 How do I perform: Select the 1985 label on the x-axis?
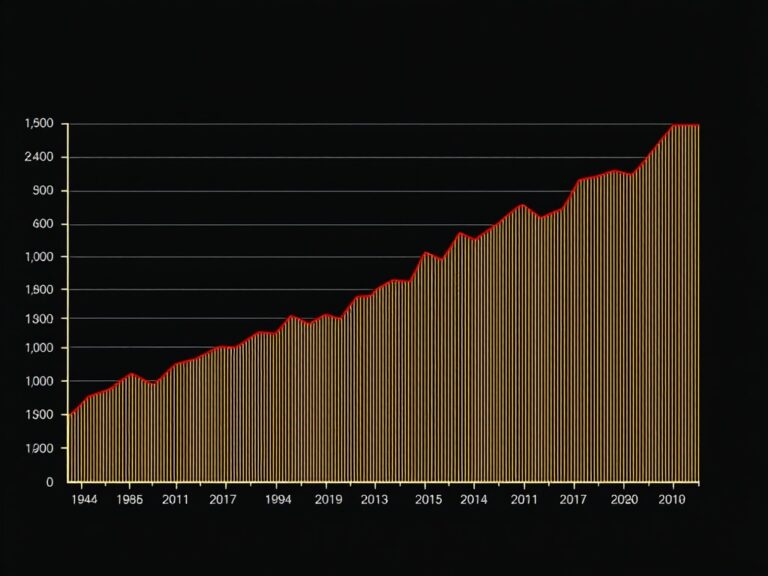tap(130, 499)
